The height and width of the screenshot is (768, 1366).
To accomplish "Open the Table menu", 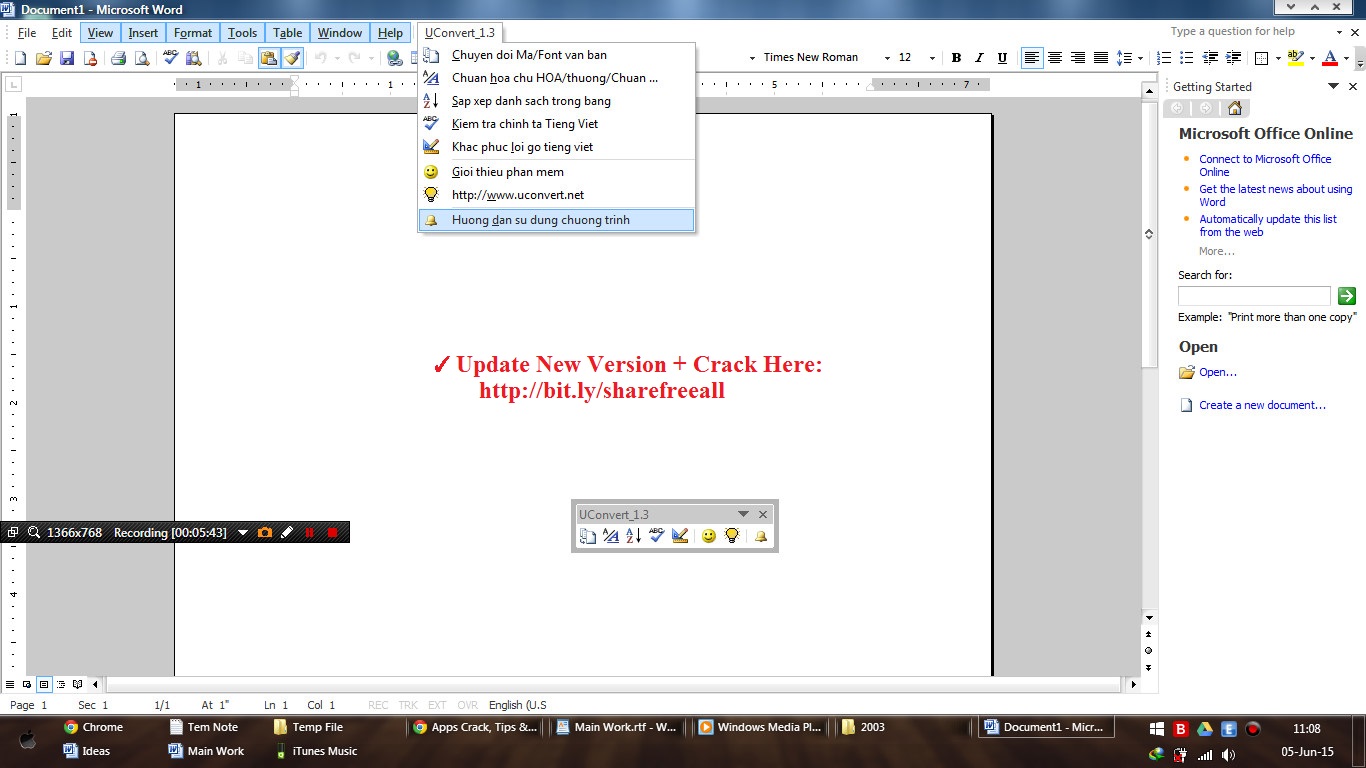I will [288, 33].
